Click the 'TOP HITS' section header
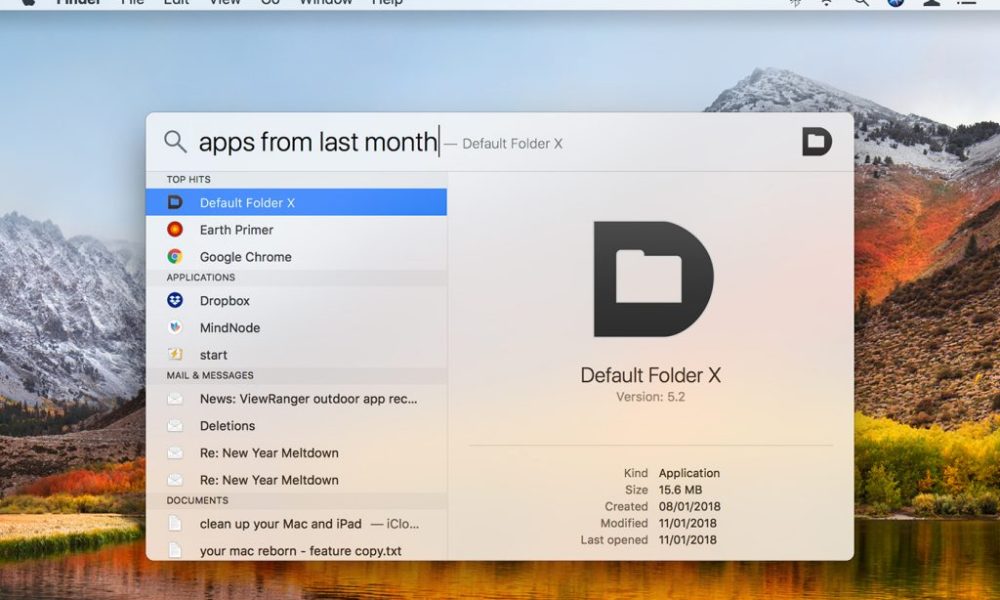Screen dimensions: 1000x600 coord(188,179)
